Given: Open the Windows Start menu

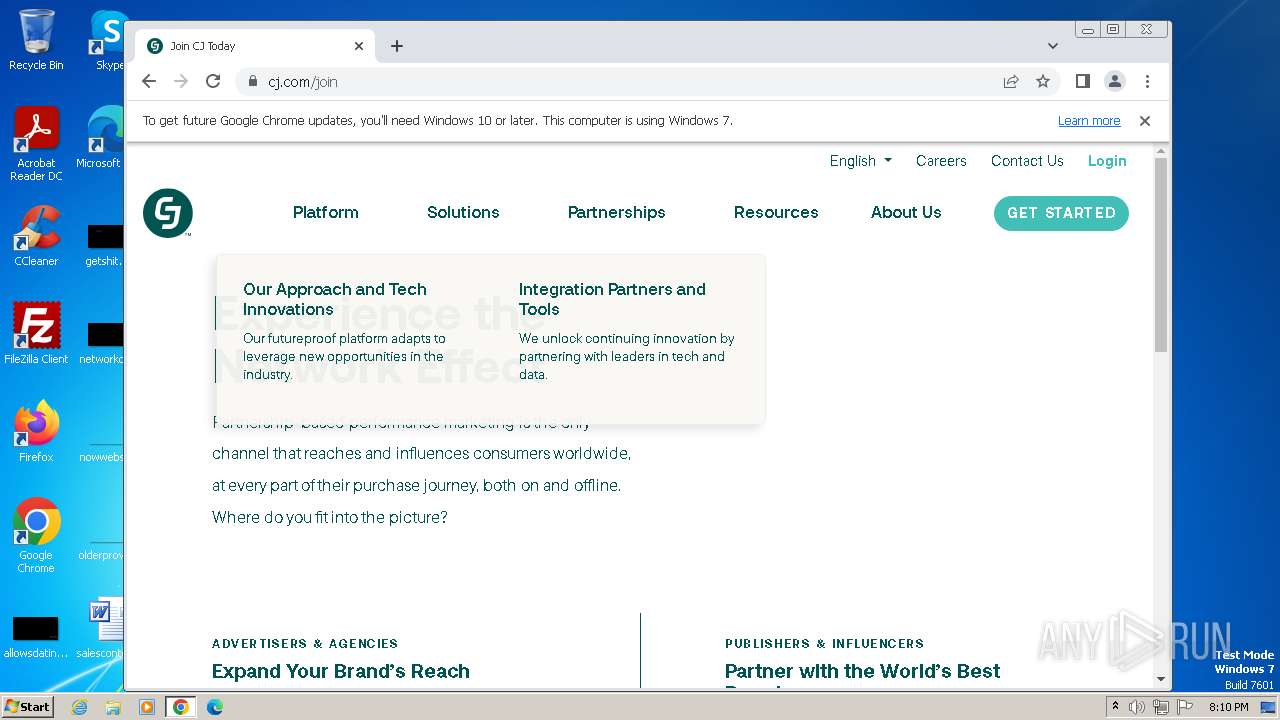Looking at the screenshot, I should tap(27, 706).
